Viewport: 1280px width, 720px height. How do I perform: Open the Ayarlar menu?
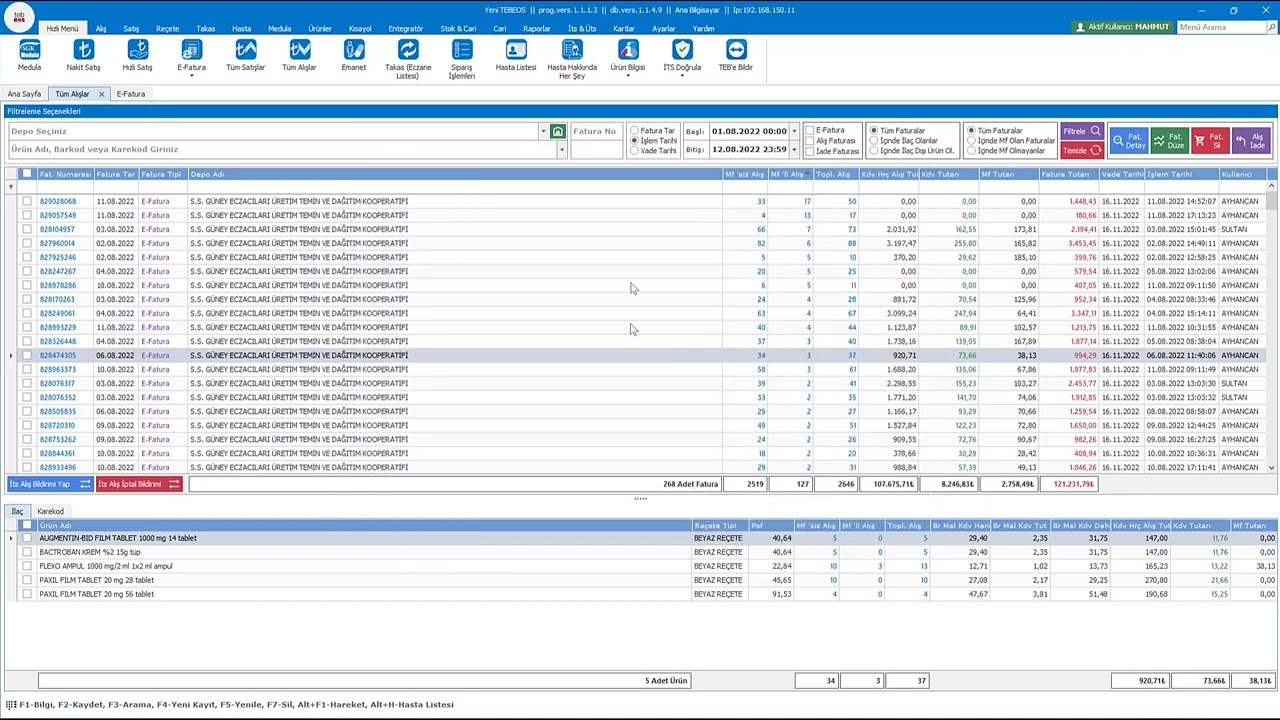(664, 28)
